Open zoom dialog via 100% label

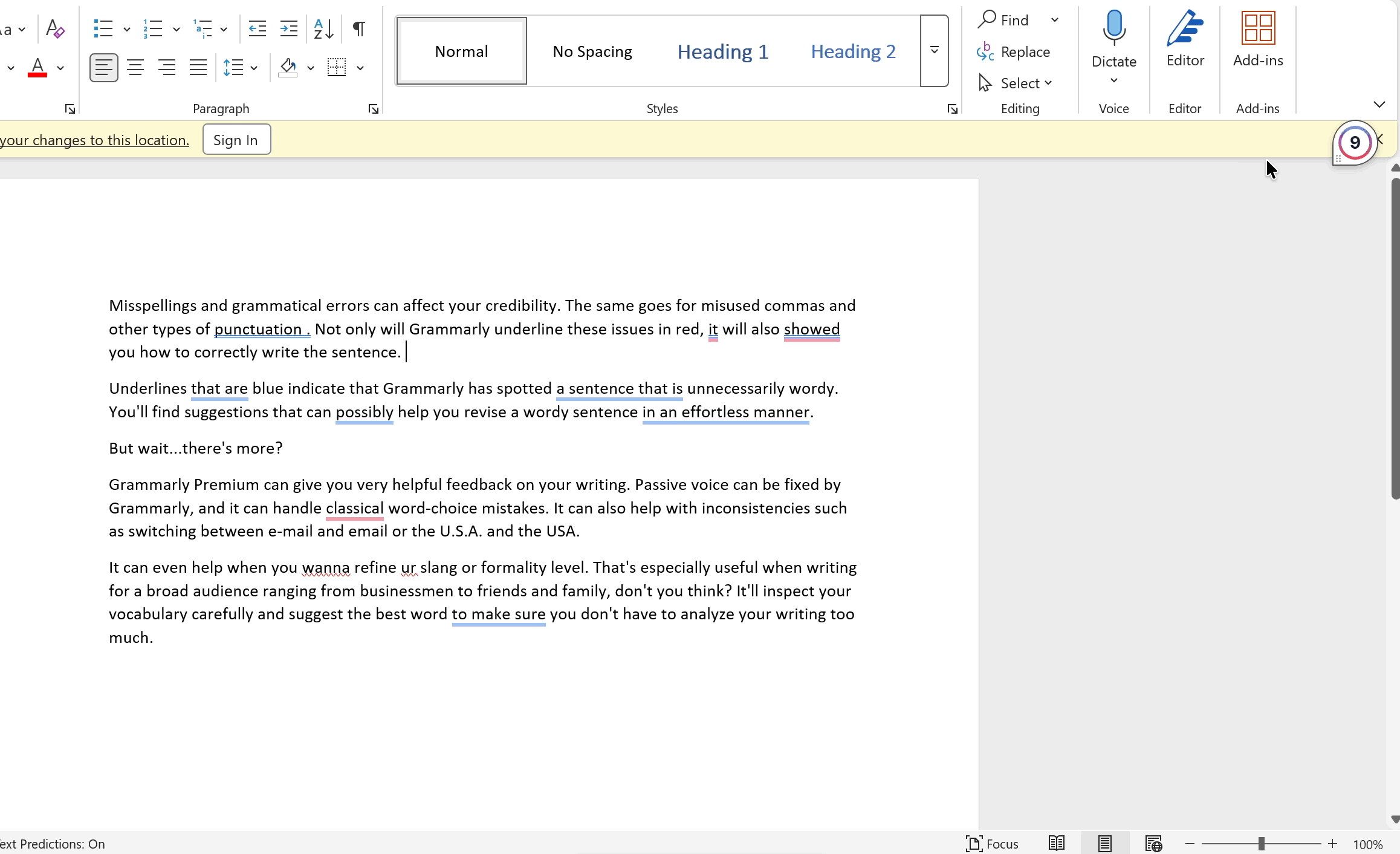coord(1368,844)
